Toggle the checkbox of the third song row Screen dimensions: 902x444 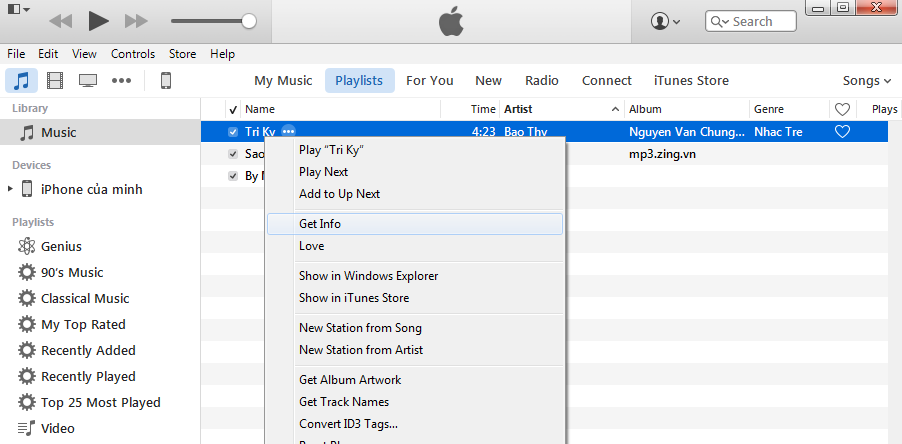click(x=233, y=176)
